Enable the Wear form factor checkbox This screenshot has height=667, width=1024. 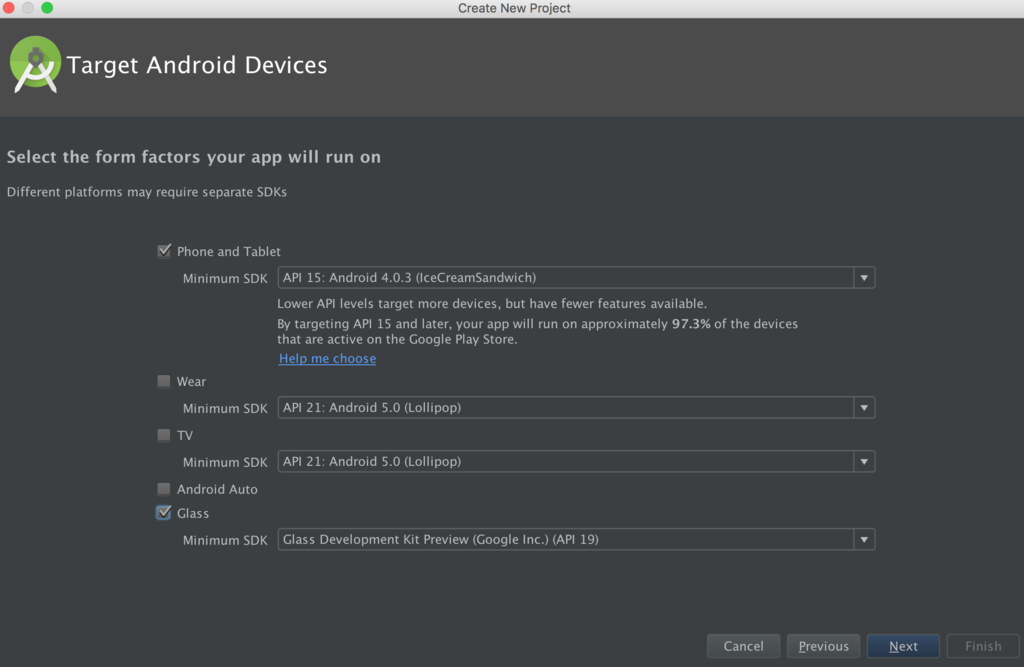pyautogui.click(x=164, y=381)
